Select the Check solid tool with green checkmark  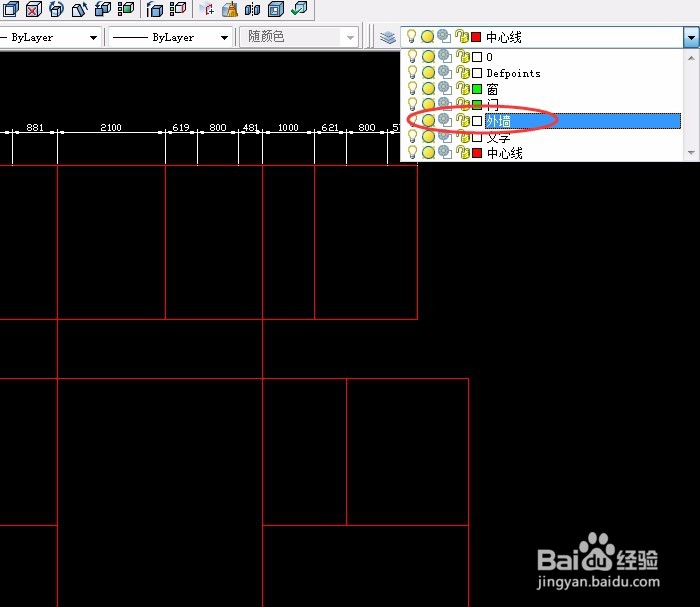299,8
